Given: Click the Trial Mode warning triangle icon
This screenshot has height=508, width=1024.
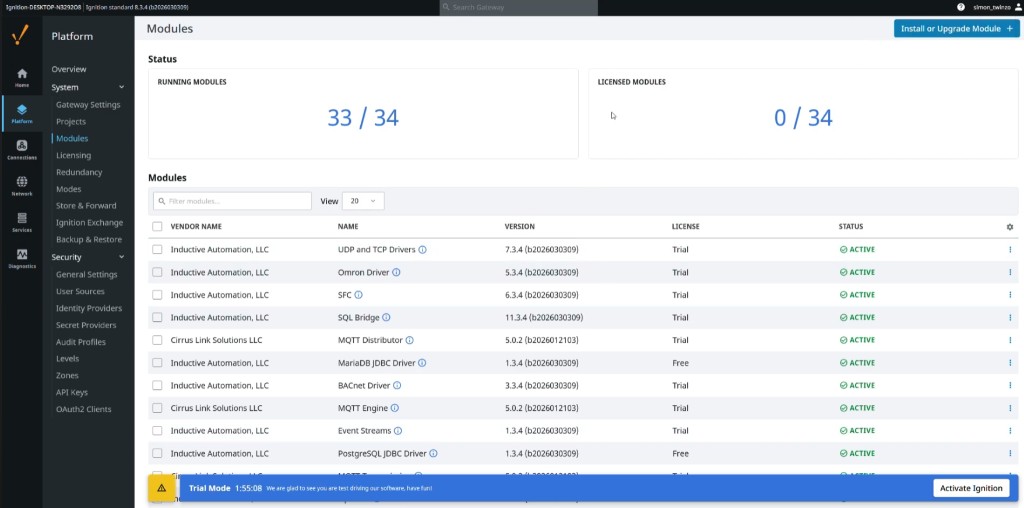Looking at the screenshot, I should (x=161, y=488).
